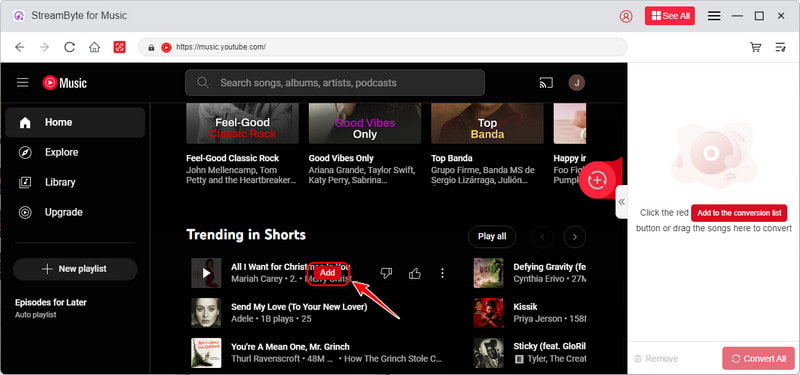
Task: Click the red Add button on Mariah Carey song
Action: (x=328, y=273)
